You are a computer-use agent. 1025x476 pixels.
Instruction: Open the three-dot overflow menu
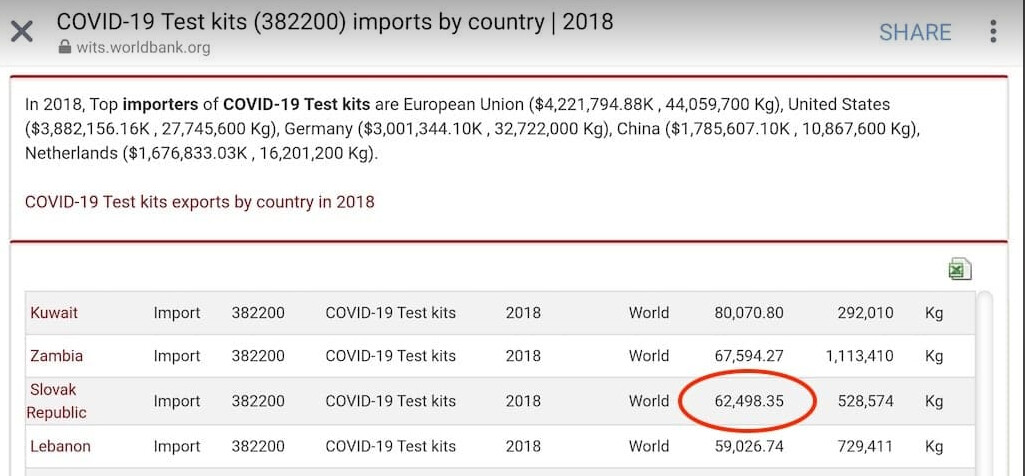[993, 31]
